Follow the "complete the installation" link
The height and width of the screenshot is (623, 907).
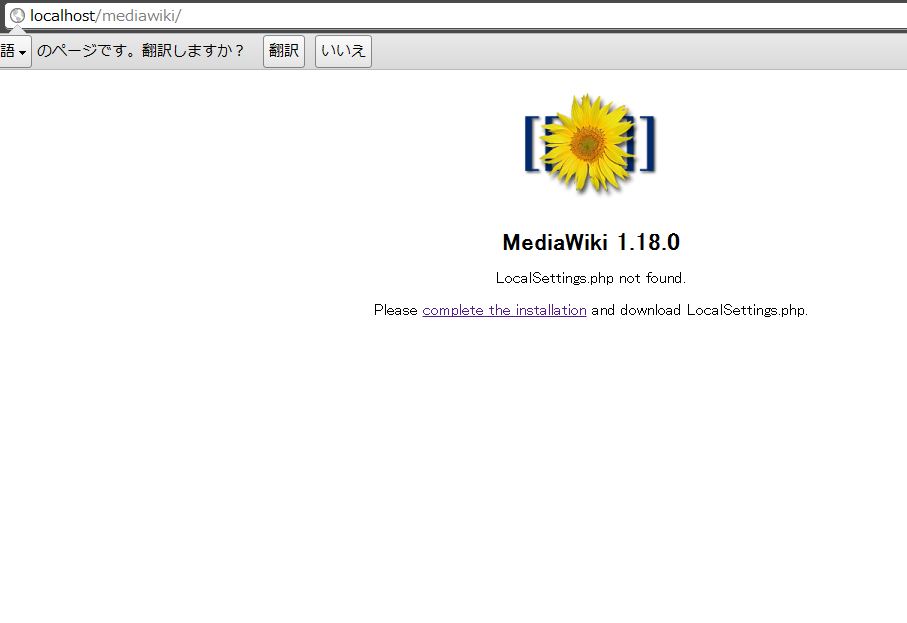[504, 310]
